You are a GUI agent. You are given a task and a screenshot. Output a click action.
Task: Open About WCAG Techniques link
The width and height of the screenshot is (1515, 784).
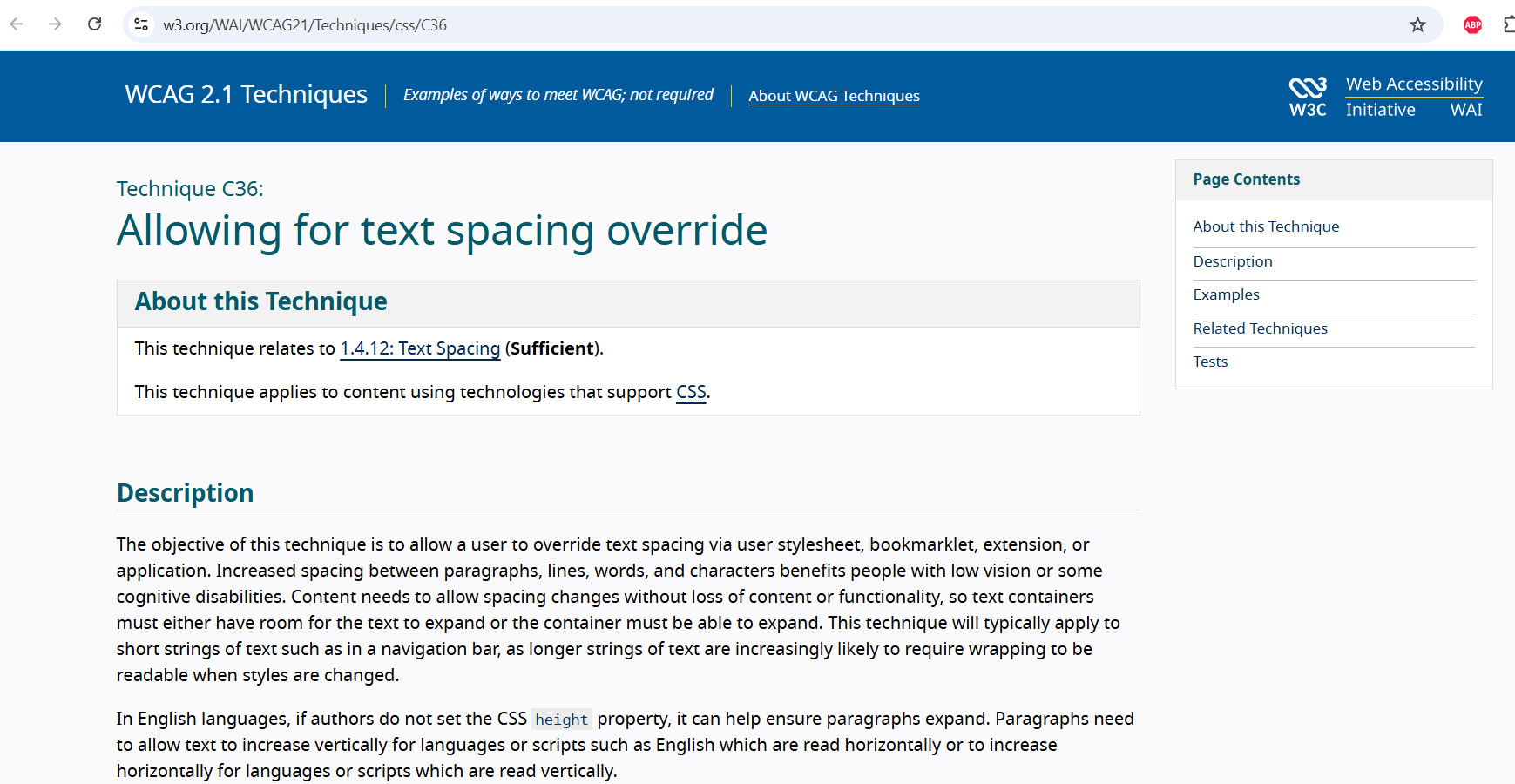(834, 96)
